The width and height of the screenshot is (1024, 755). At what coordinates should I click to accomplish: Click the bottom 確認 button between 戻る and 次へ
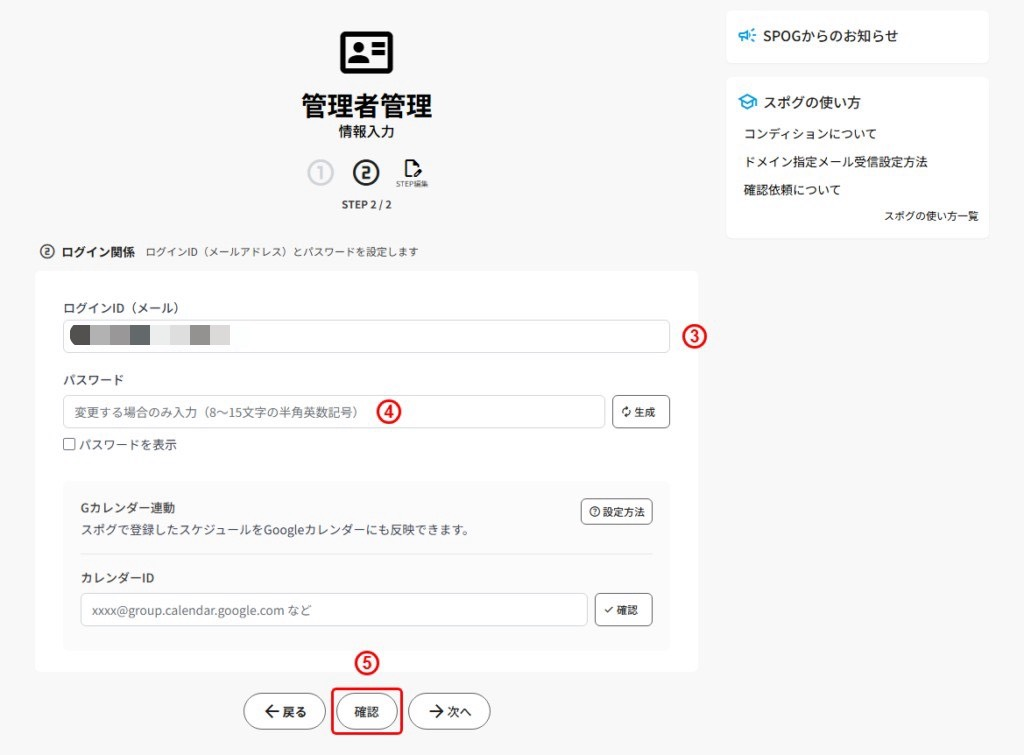click(x=366, y=711)
